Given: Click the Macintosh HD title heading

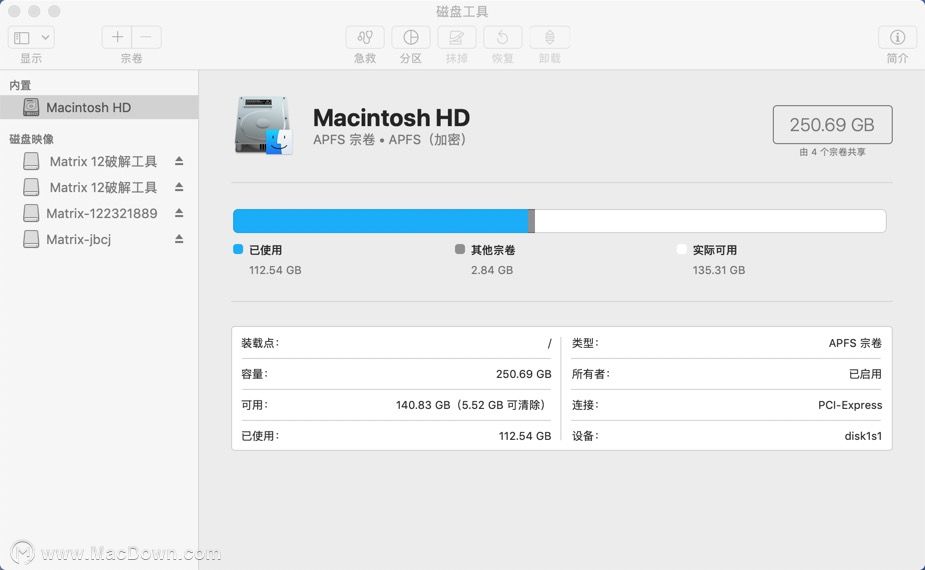Looking at the screenshot, I should click(x=391, y=117).
